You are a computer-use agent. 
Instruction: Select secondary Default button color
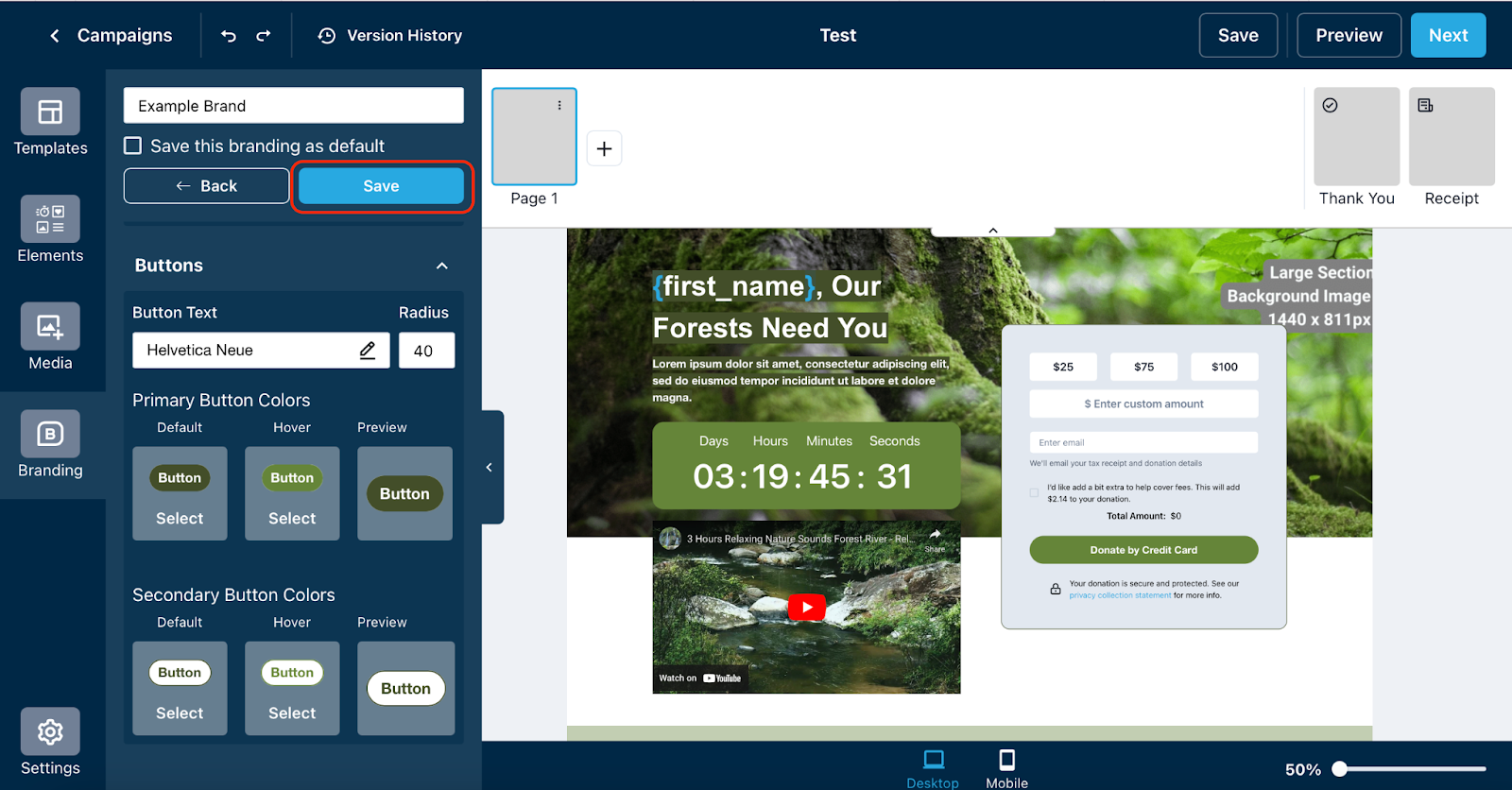180,688
